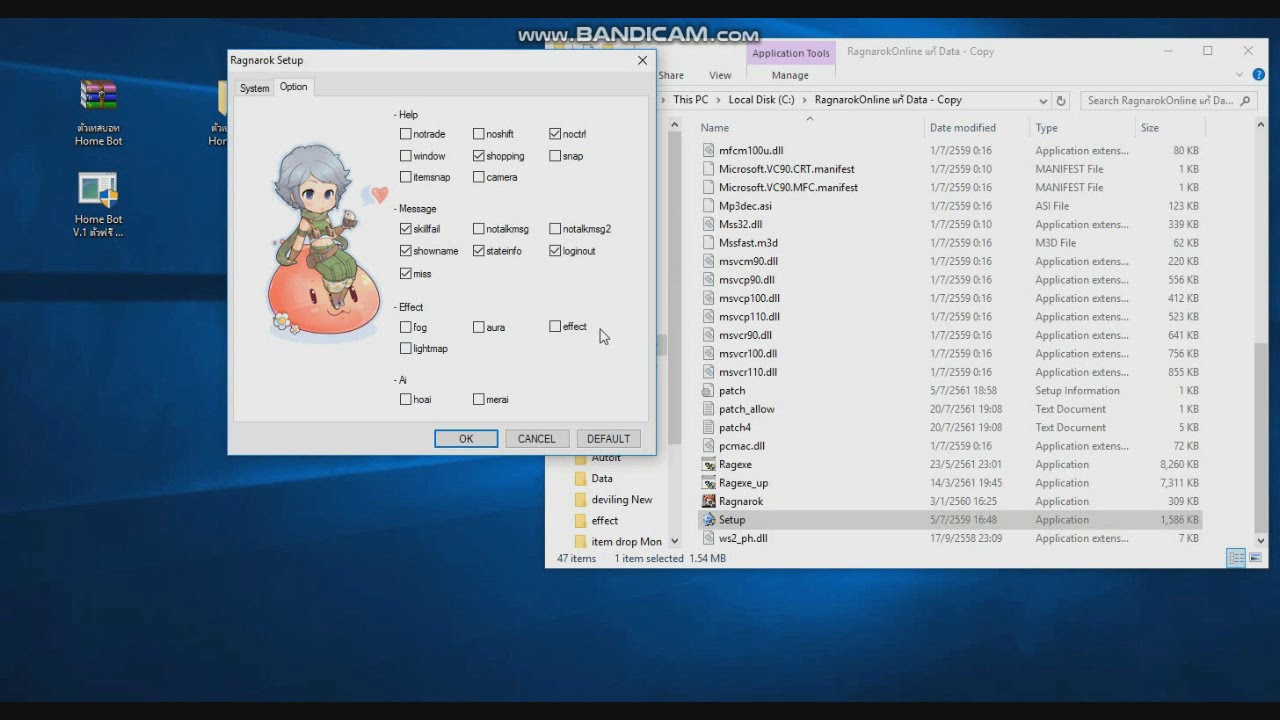Screen dimensions: 1280x720
Task: Switch to the System tab in Ragnarok Setup
Action: (254, 88)
